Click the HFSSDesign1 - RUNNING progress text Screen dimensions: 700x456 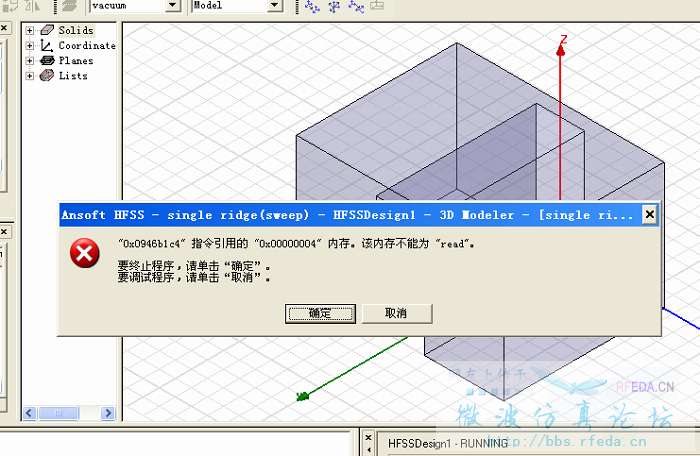point(448,443)
